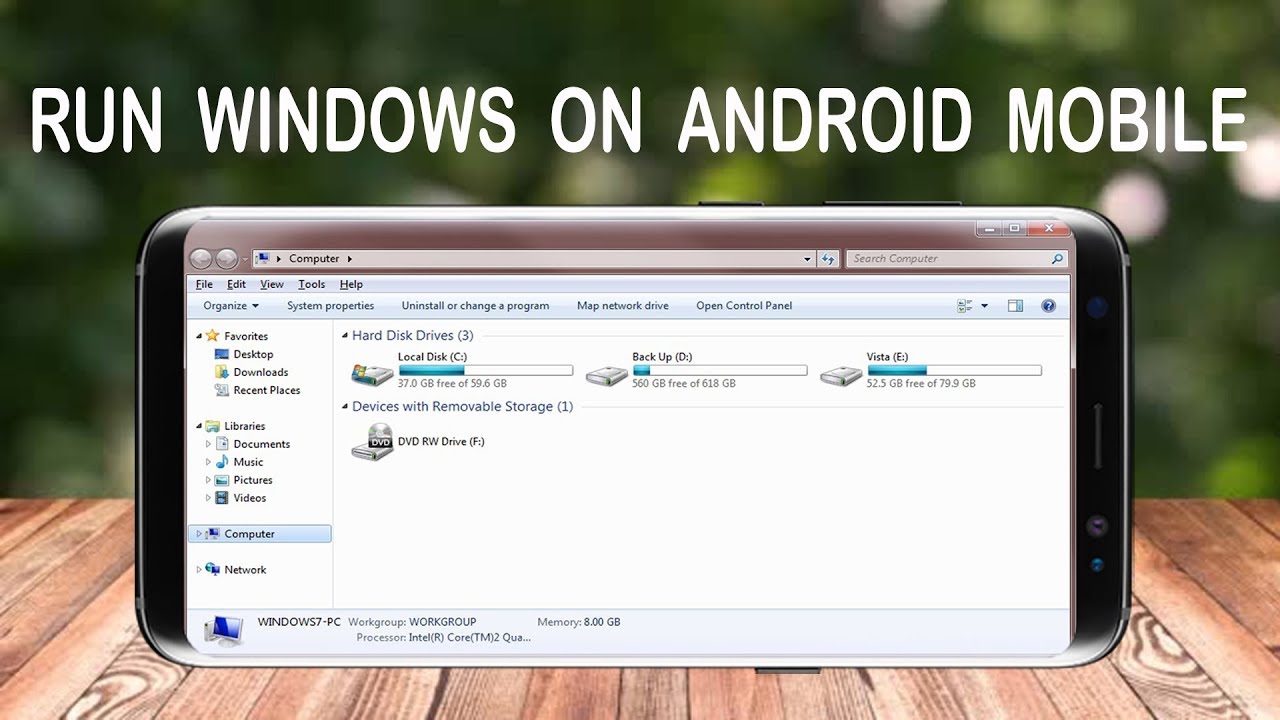Click Vista (E:) capacity bar
The height and width of the screenshot is (720, 1280).
coord(954,370)
